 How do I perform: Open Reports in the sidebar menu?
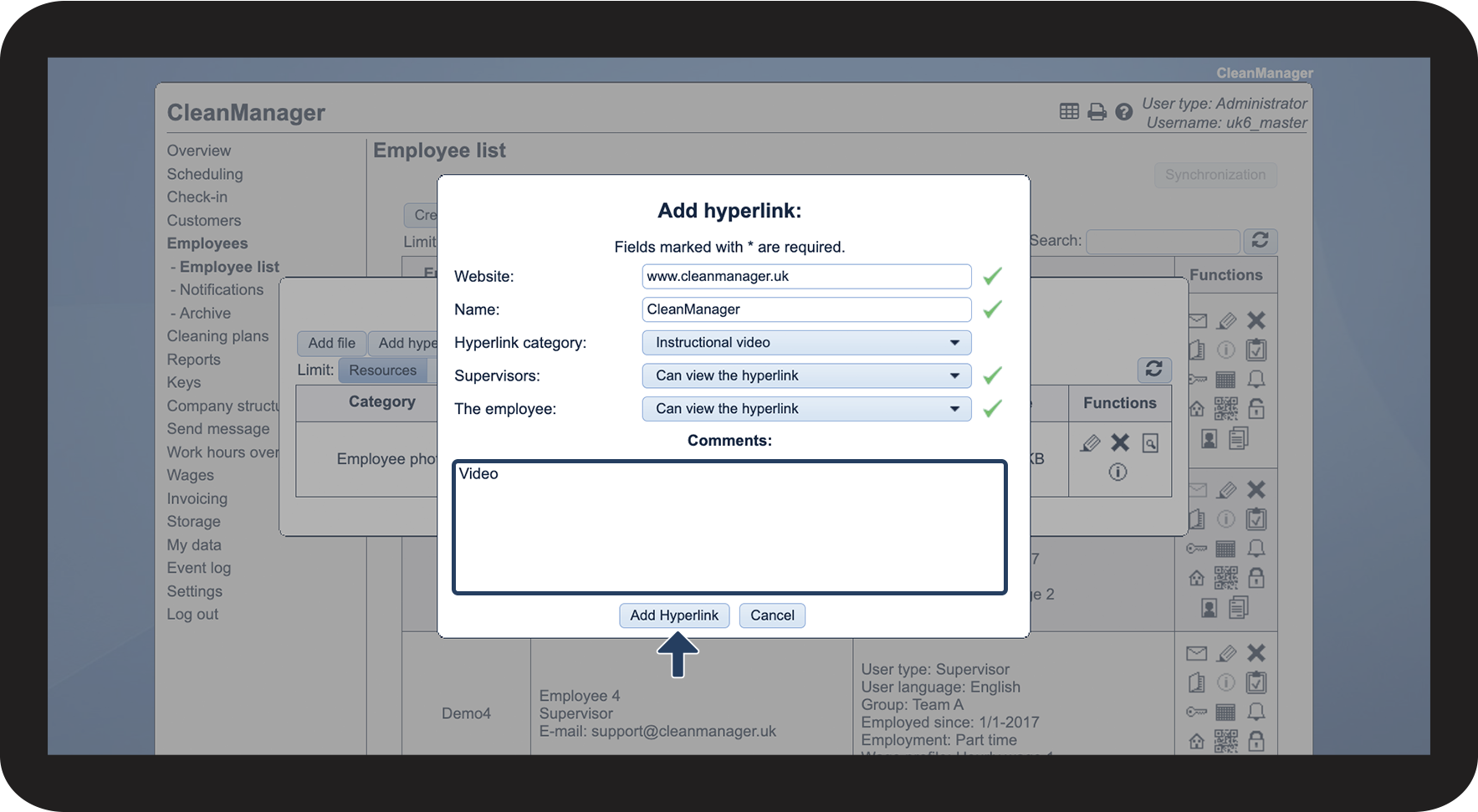click(x=194, y=360)
